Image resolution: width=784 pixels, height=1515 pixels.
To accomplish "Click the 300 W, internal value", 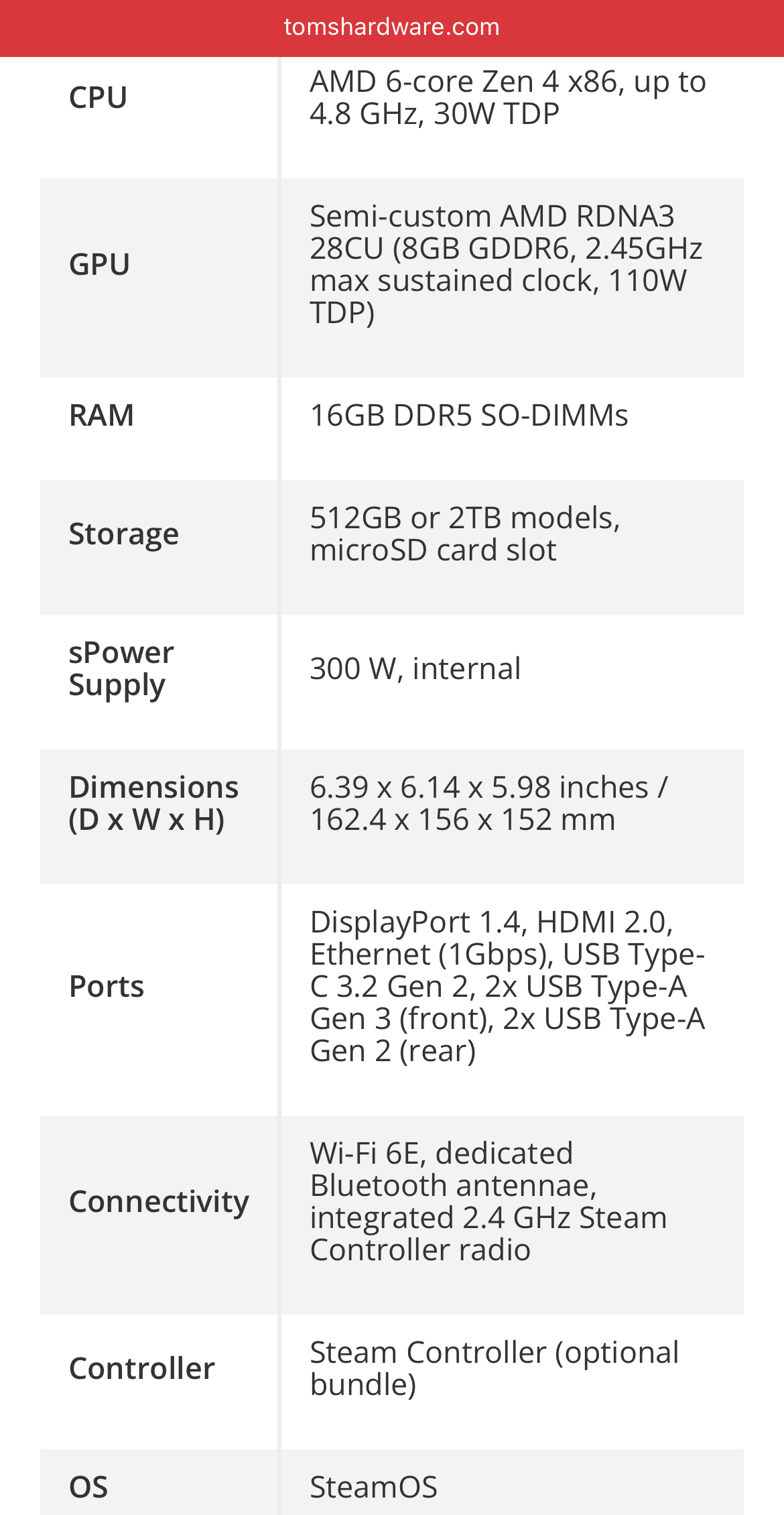I will (415, 669).
